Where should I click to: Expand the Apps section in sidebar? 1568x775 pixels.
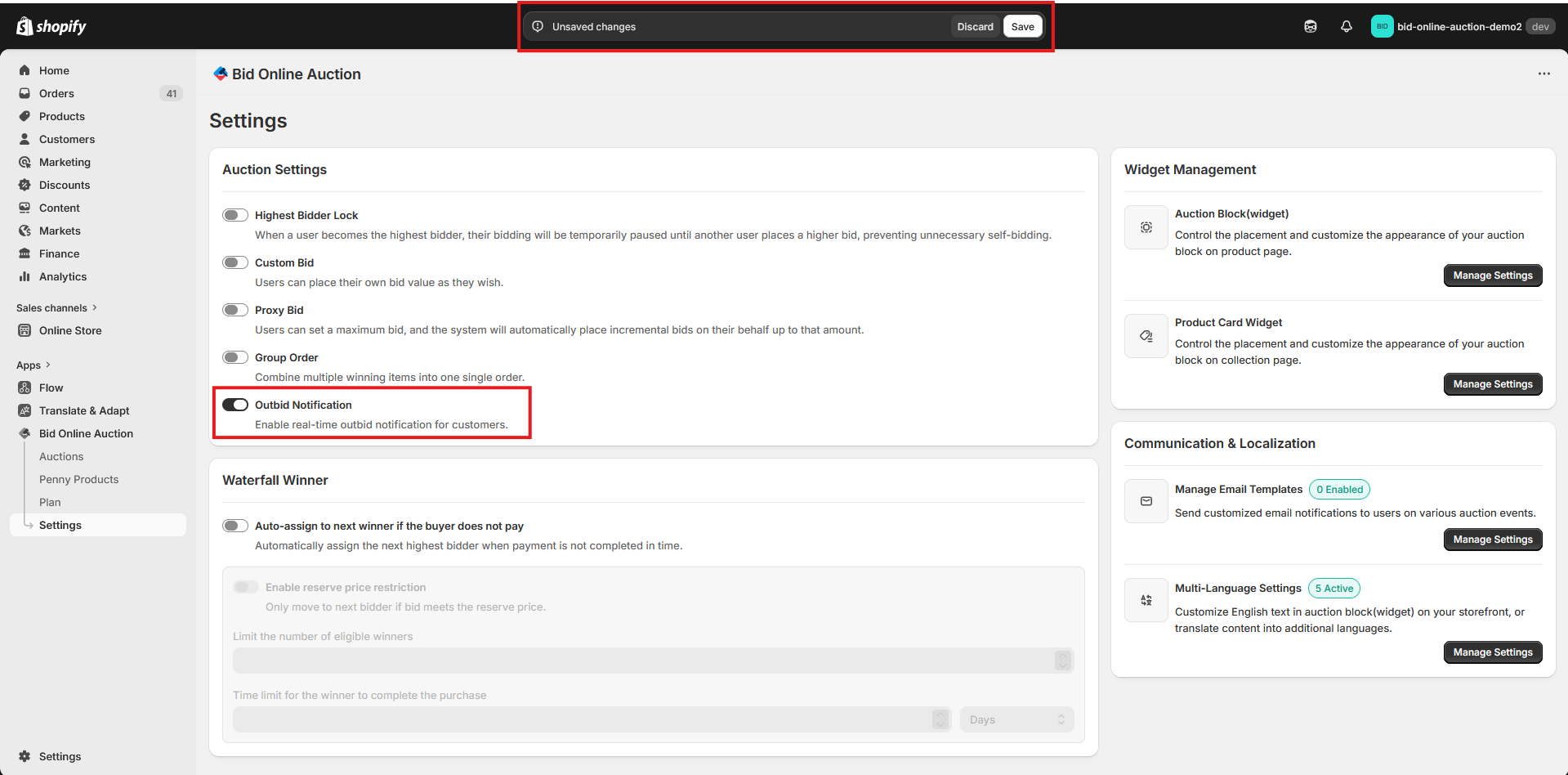[34, 365]
